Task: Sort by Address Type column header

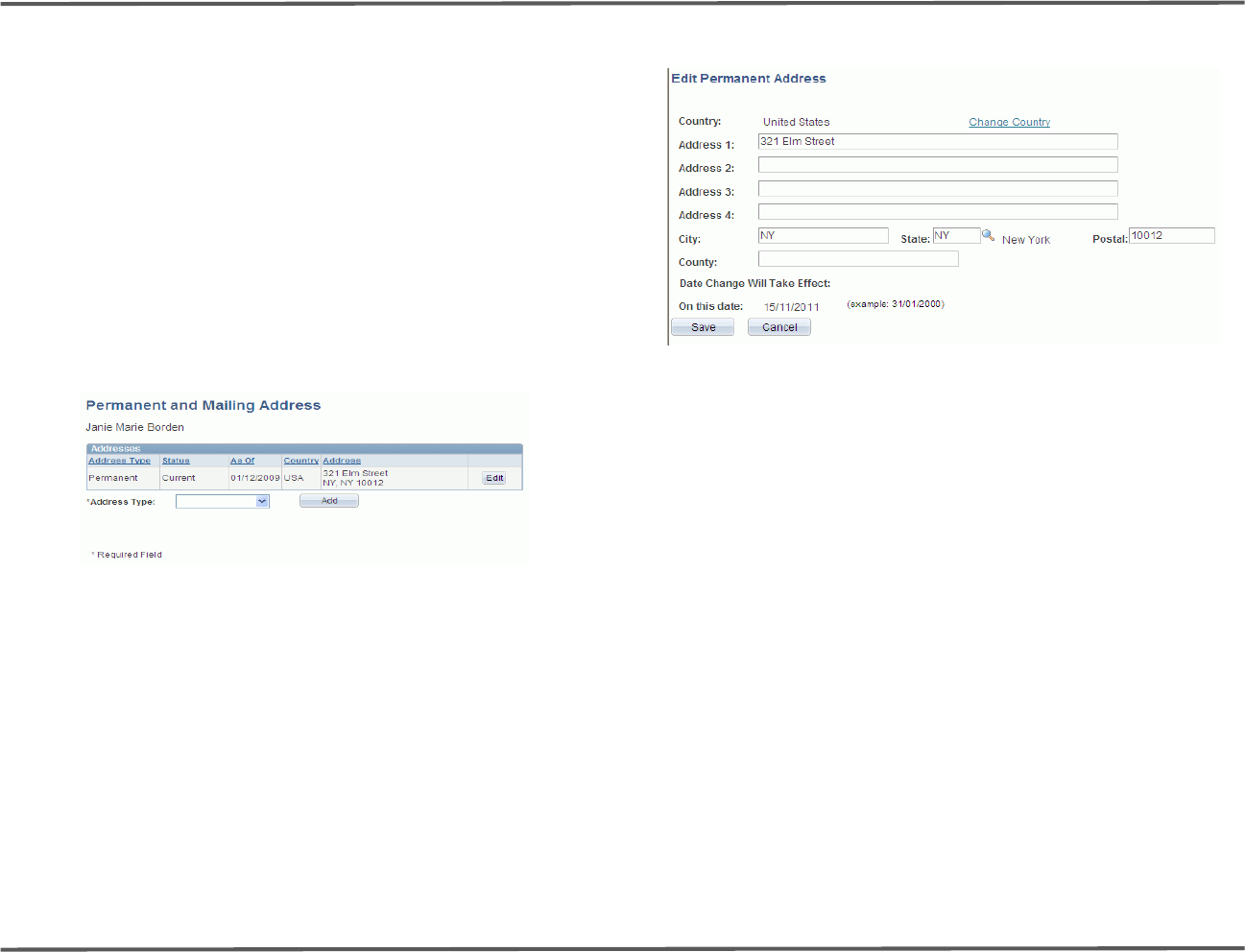Action: pos(120,461)
